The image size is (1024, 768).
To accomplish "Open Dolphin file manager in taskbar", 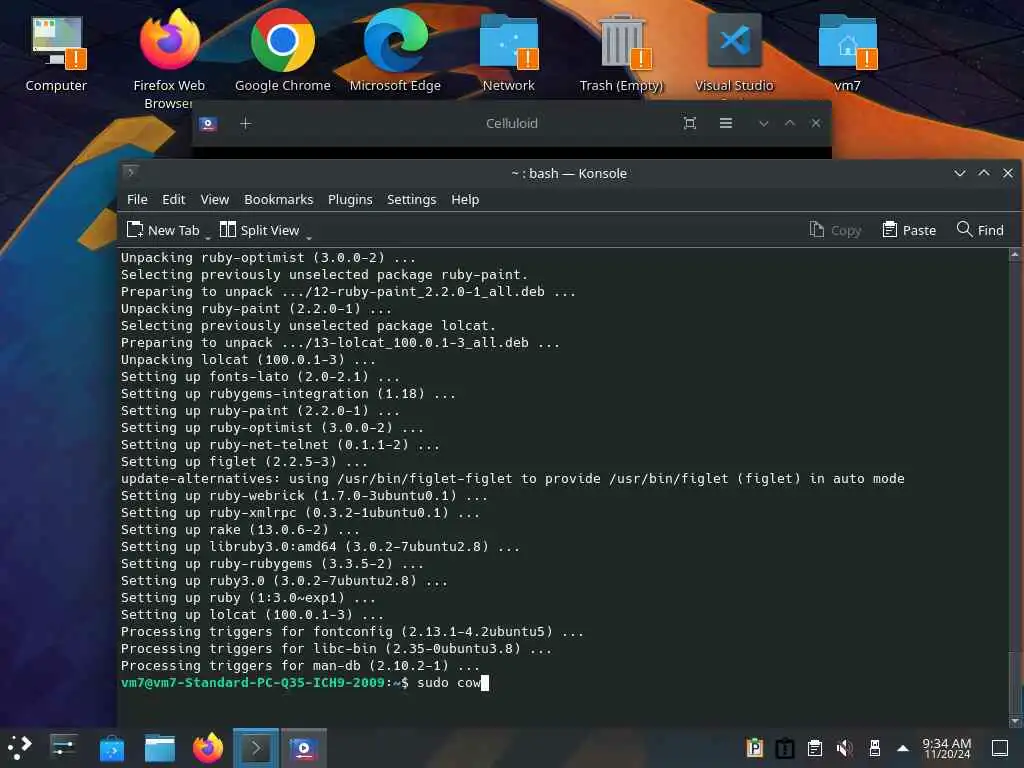I will pos(160,748).
